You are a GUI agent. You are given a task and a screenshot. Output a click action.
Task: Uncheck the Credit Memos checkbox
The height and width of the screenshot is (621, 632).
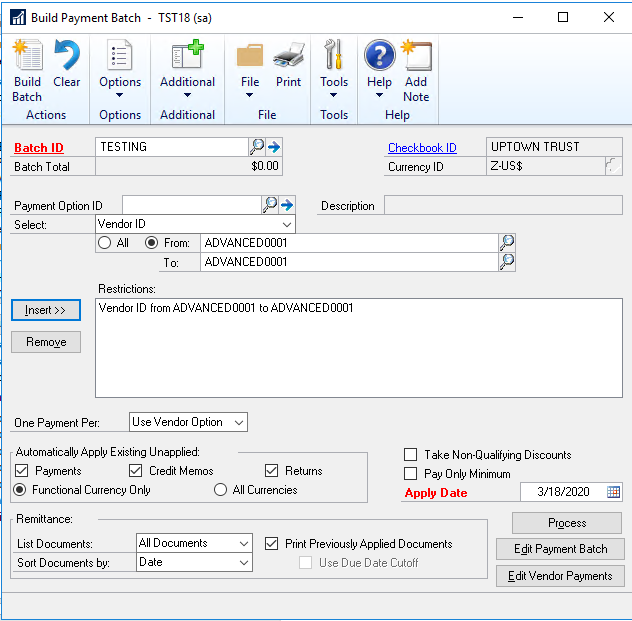136,471
